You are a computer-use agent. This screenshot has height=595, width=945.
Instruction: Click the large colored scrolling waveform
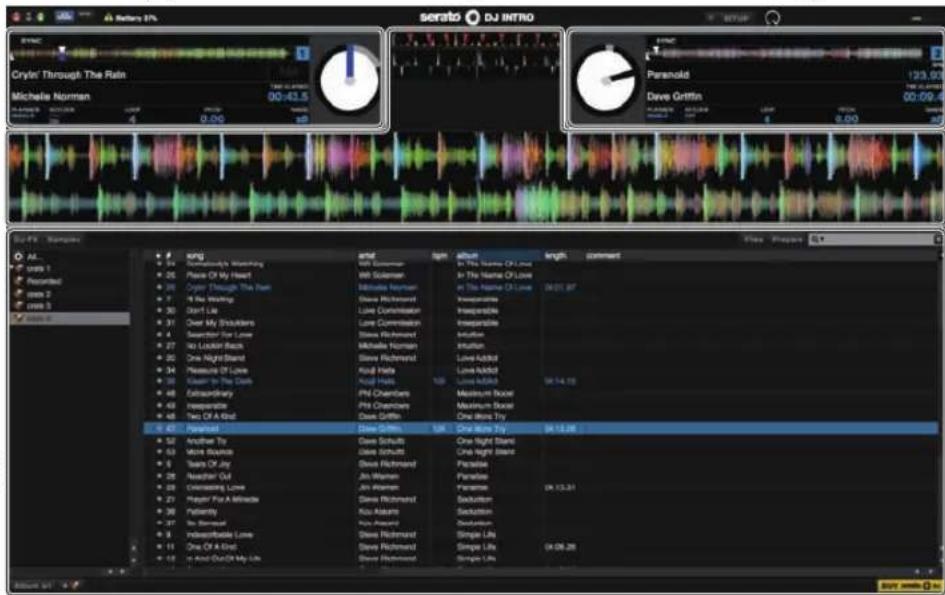[x=475, y=178]
